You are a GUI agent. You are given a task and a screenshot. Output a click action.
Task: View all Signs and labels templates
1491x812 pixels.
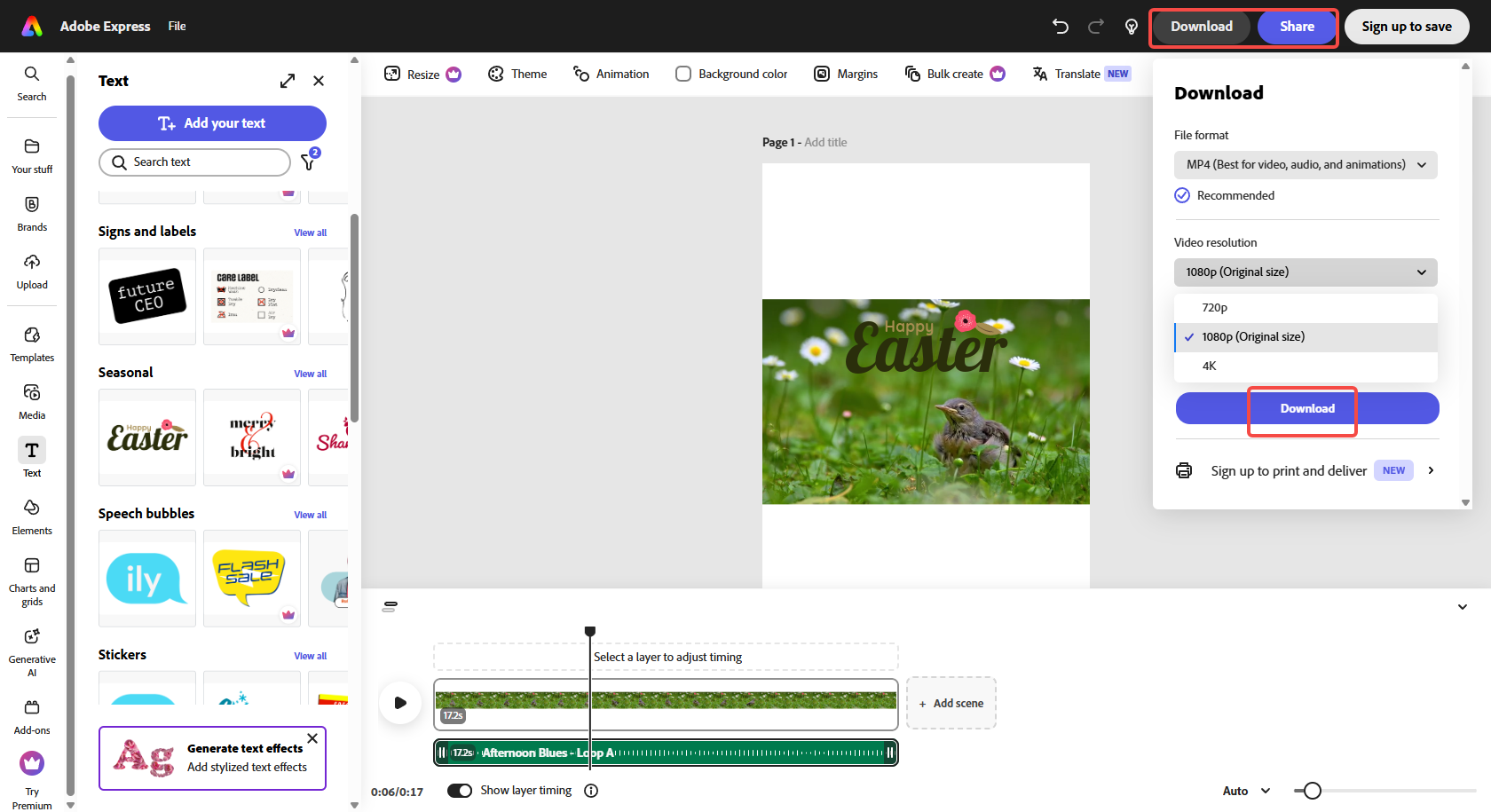coord(311,233)
